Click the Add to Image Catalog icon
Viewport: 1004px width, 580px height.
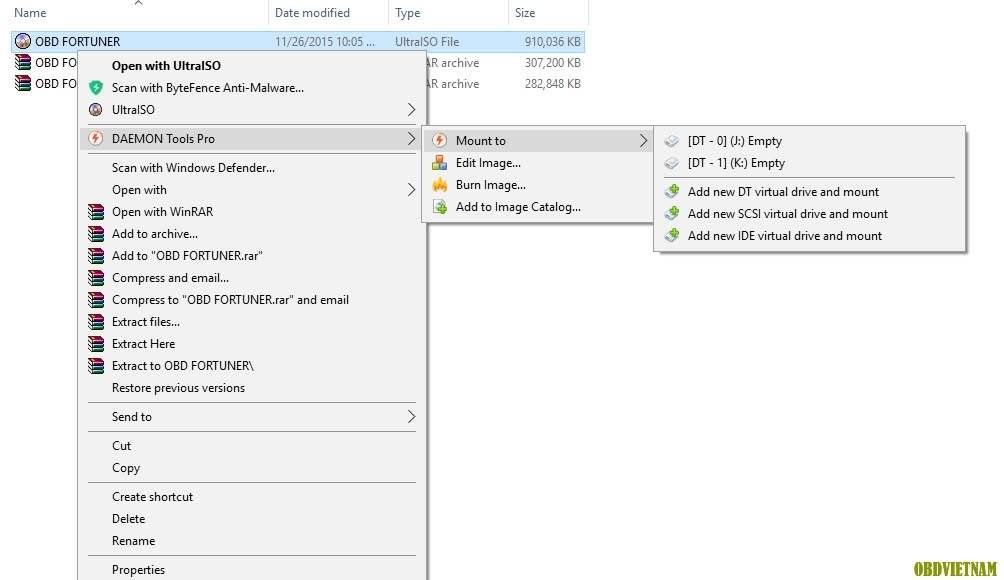click(x=439, y=207)
